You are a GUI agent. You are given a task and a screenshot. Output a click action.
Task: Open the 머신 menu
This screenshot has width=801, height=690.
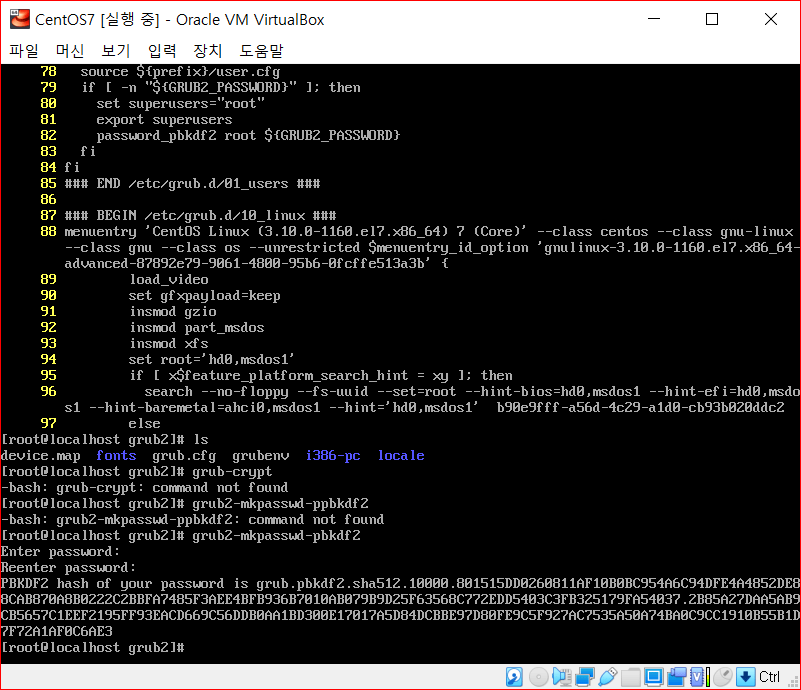69,51
